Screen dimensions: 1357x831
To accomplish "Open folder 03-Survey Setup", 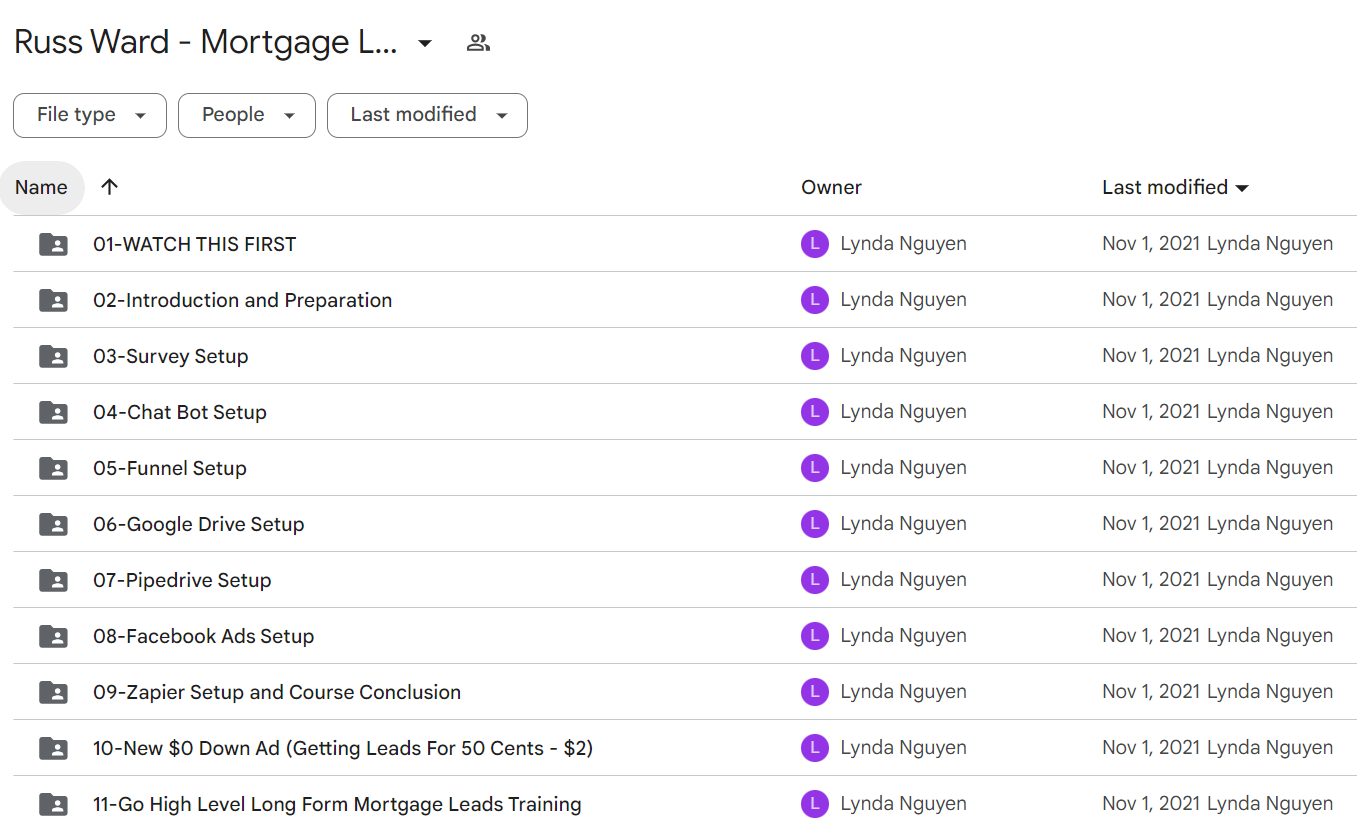I will [170, 356].
